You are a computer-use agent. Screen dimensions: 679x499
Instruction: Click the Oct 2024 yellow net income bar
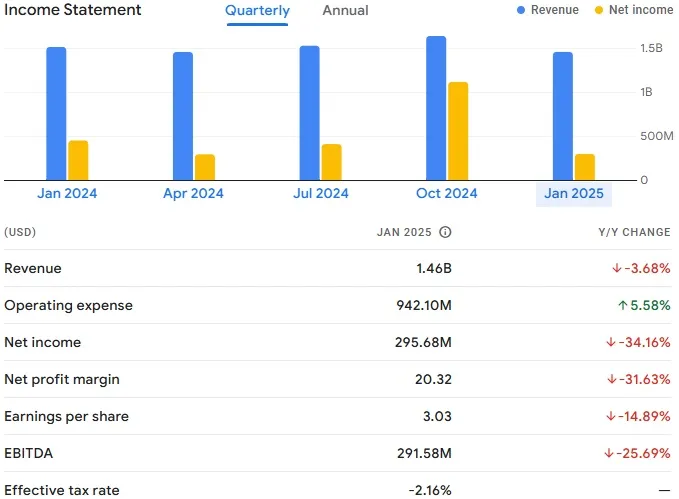[x=458, y=131]
